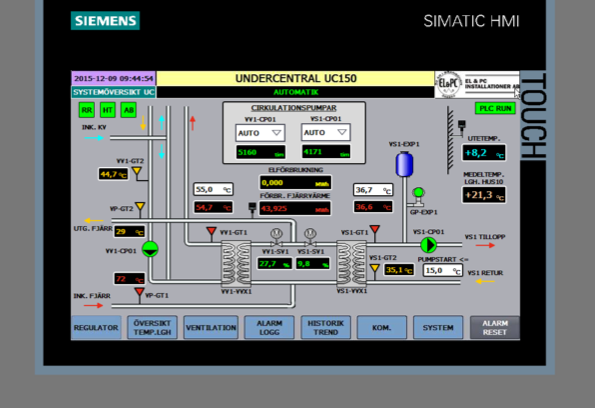Click the VS1-CP01 green pump symbol

click(429, 245)
